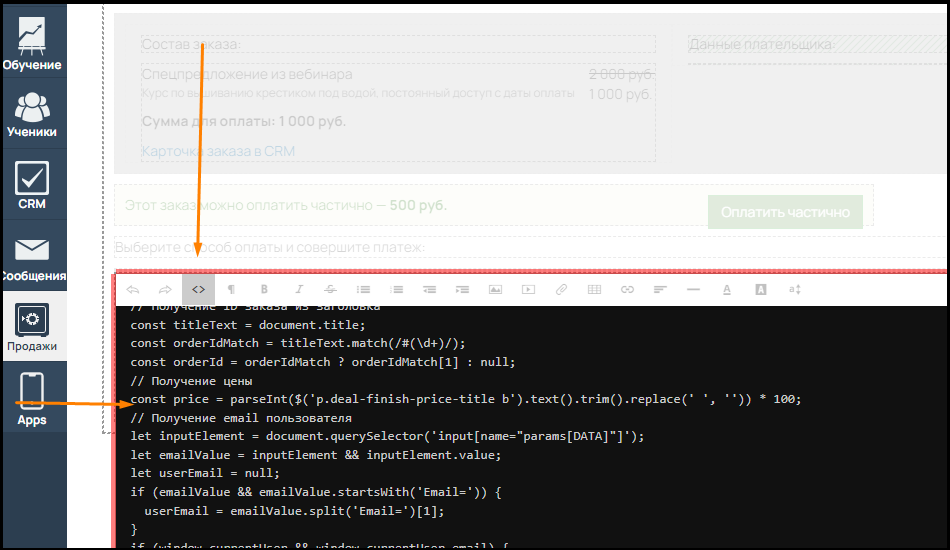
Task: Toggle HTML code view in editor toolbar
Action: click(198, 290)
